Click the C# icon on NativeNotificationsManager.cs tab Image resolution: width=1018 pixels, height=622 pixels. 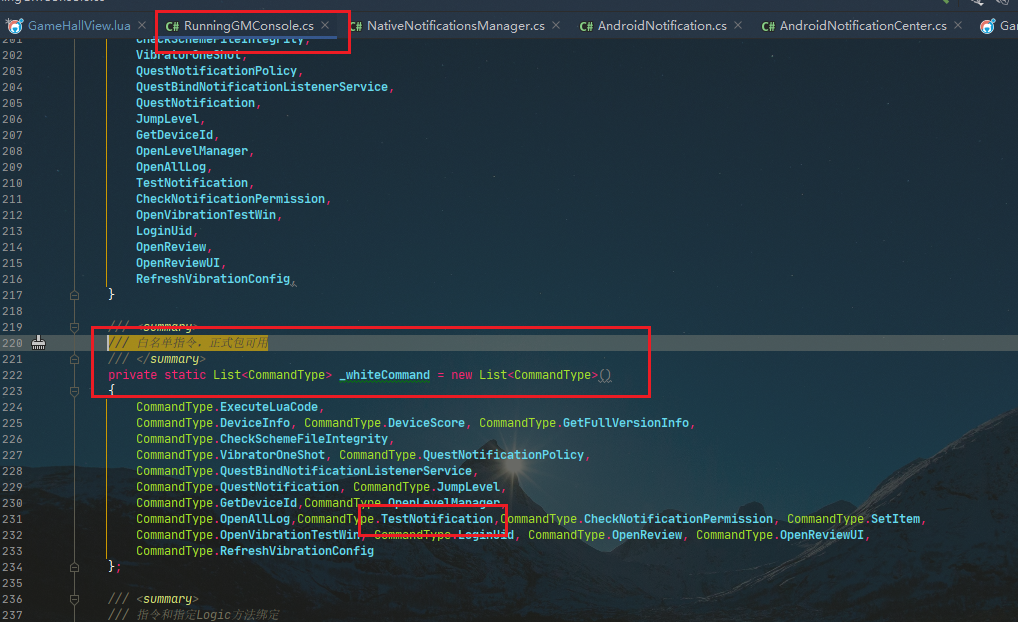356,27
